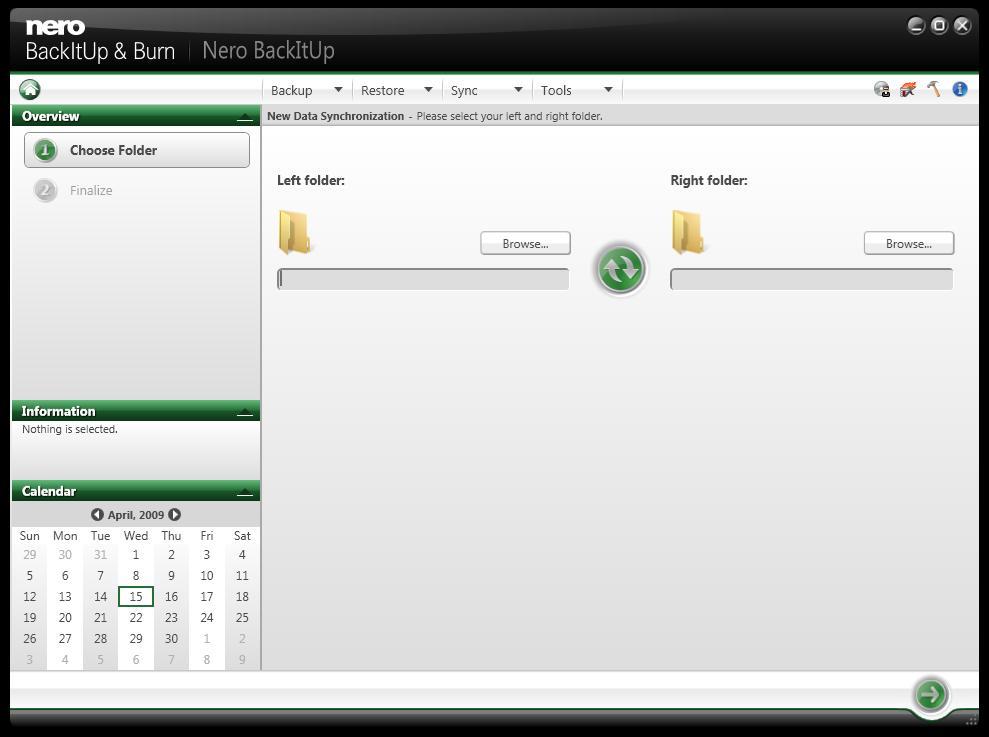The width and height of the screenshot is (989, 737).
Task: Proceed with the green Next arrow button
Action: 931,695
